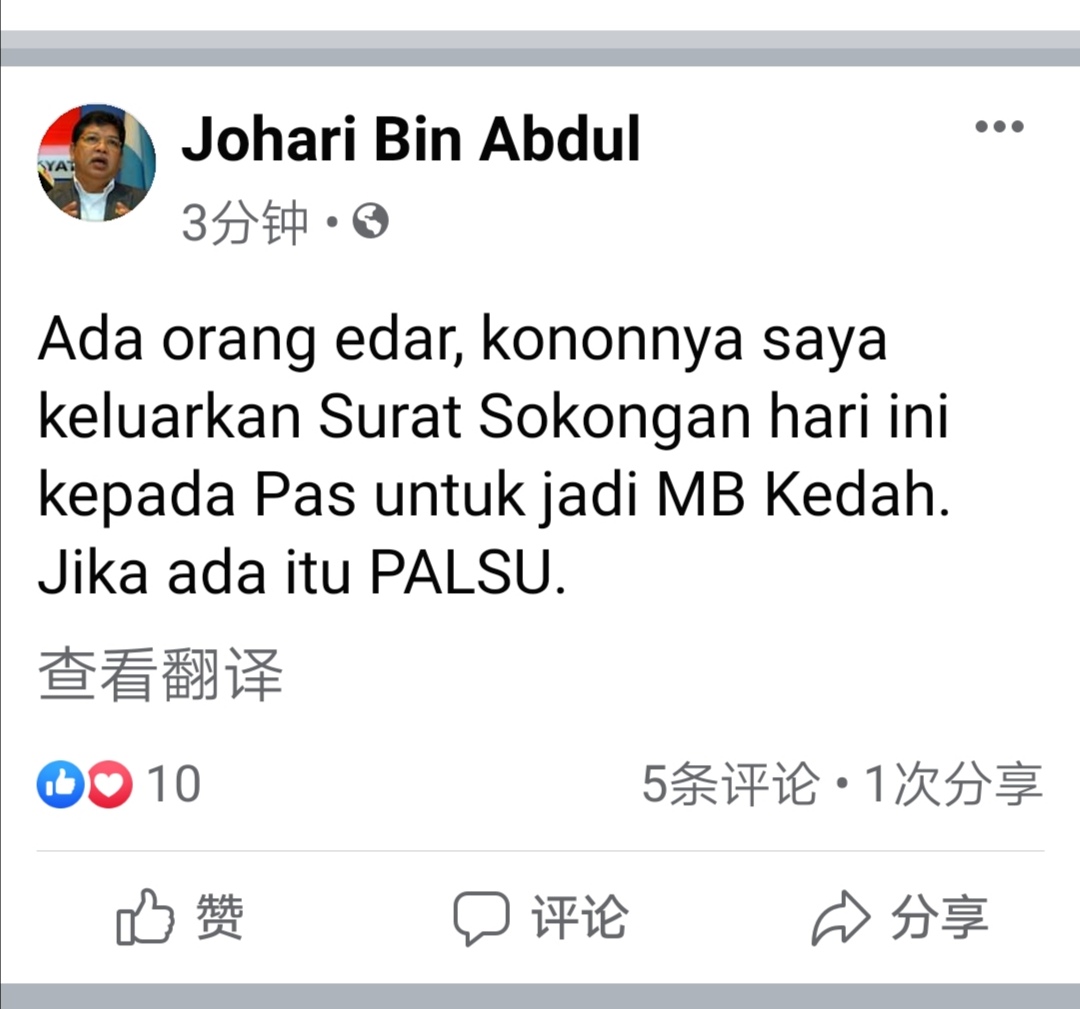Click the red heart reaction icon
This screenshot has width=1080, height=1009.
click(x=109, y=784)
